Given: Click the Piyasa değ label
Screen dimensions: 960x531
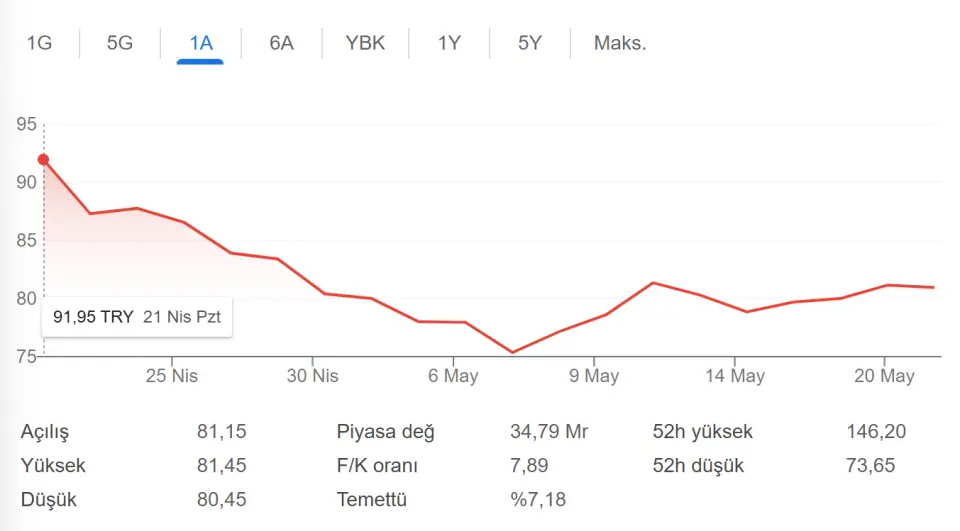Looking at the screenshot, I should (385, 432).
